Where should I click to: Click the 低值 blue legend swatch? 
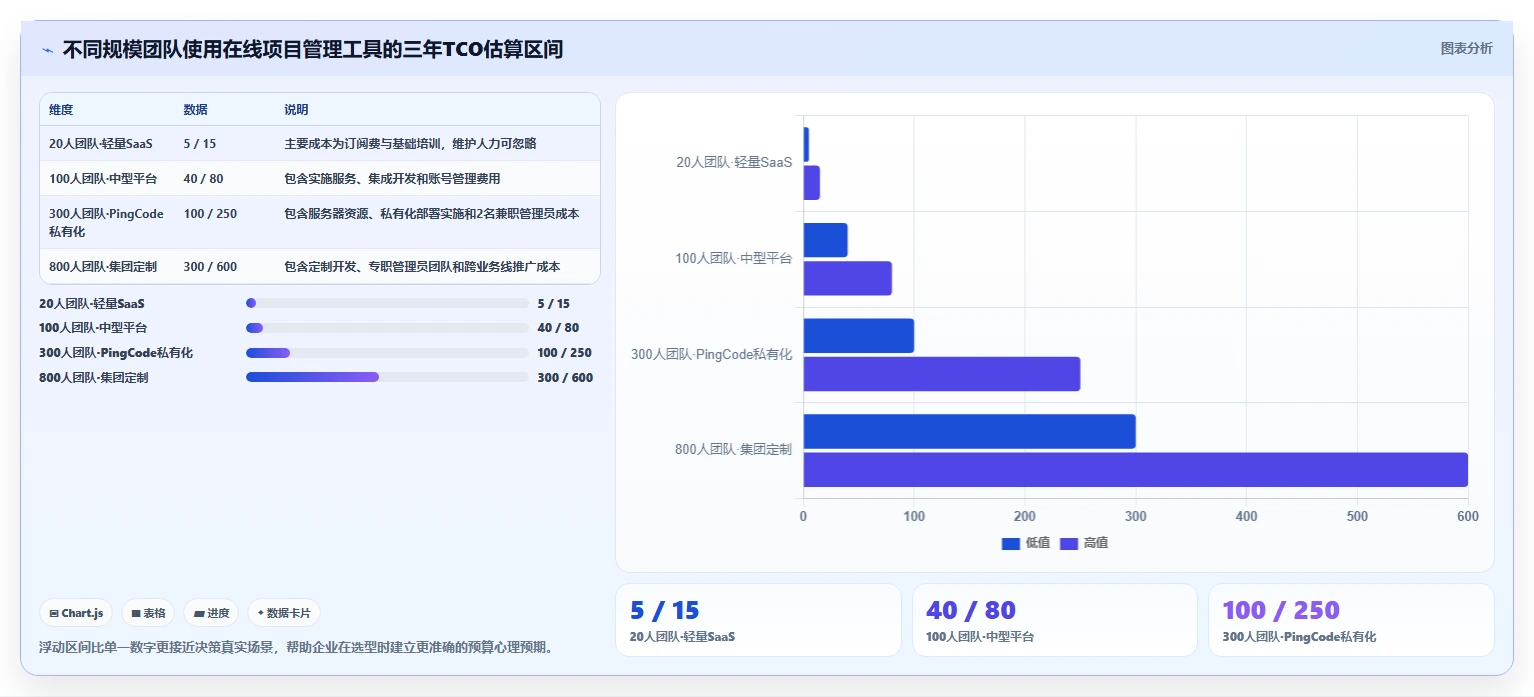point(1010,543)
